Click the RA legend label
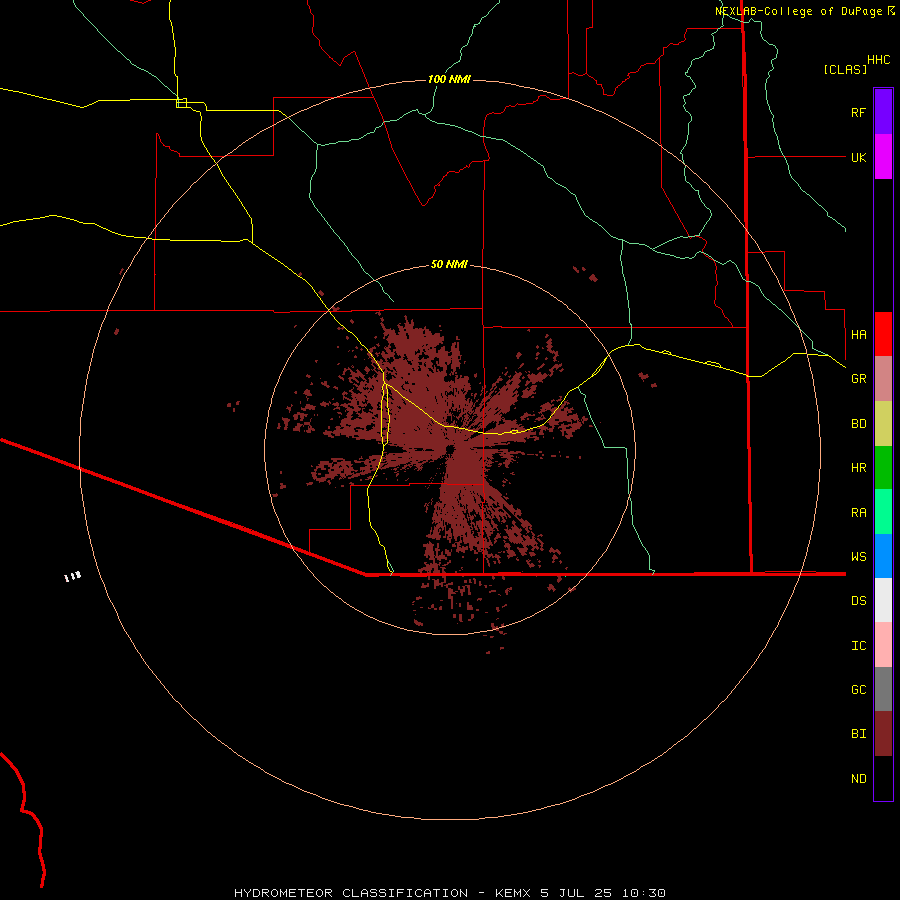The width and height of the screenshot is (900, 900). (x=858, y=513)
